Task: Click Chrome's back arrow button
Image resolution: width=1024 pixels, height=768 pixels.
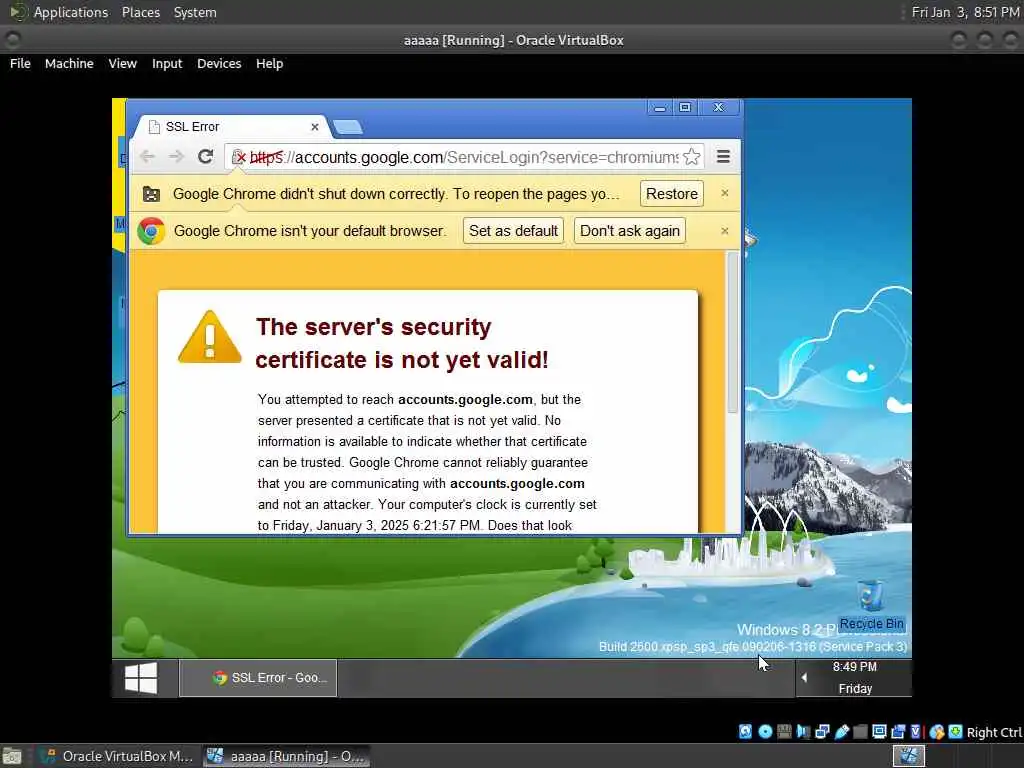Action: [148, 157]
